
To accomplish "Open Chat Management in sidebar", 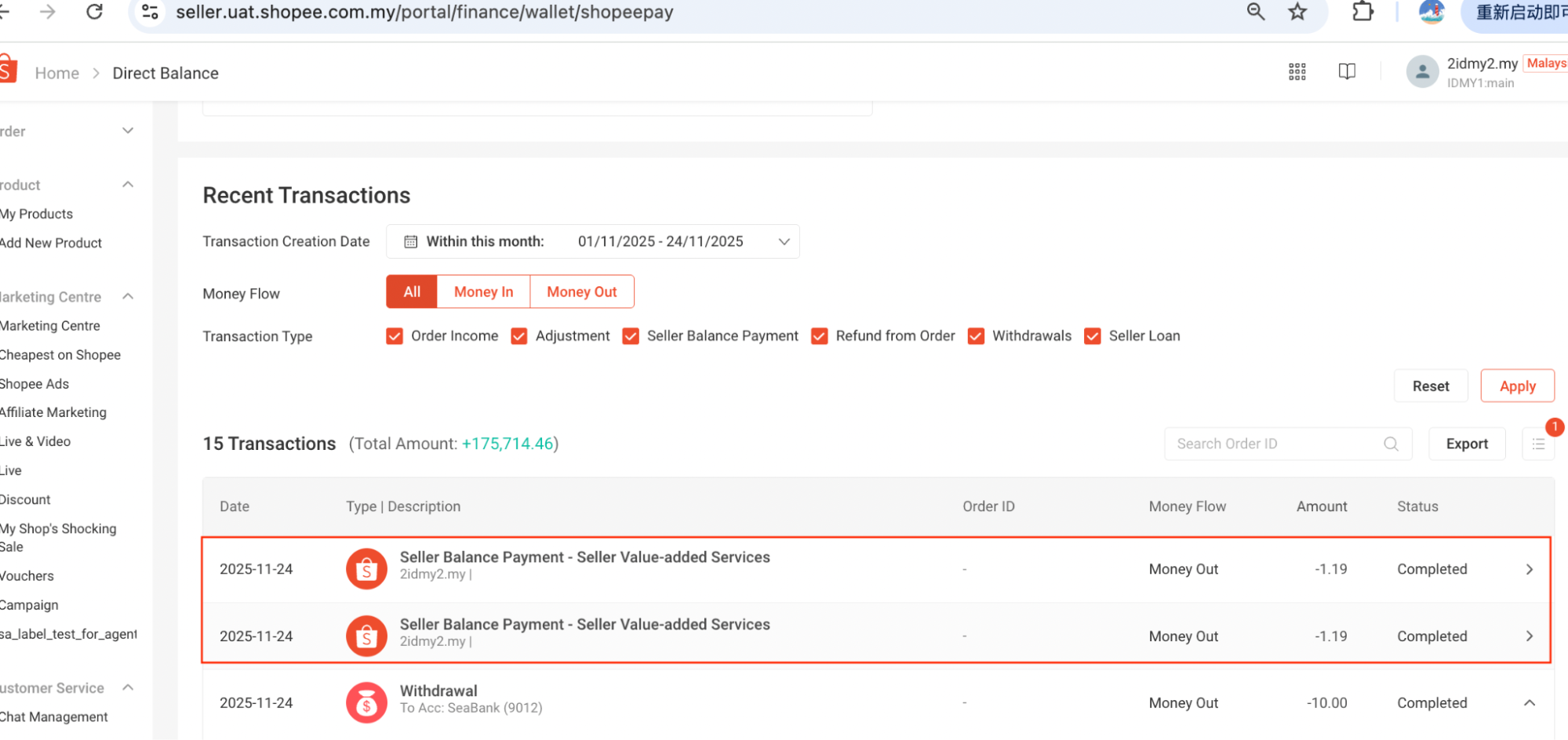I will pos(54,716).
